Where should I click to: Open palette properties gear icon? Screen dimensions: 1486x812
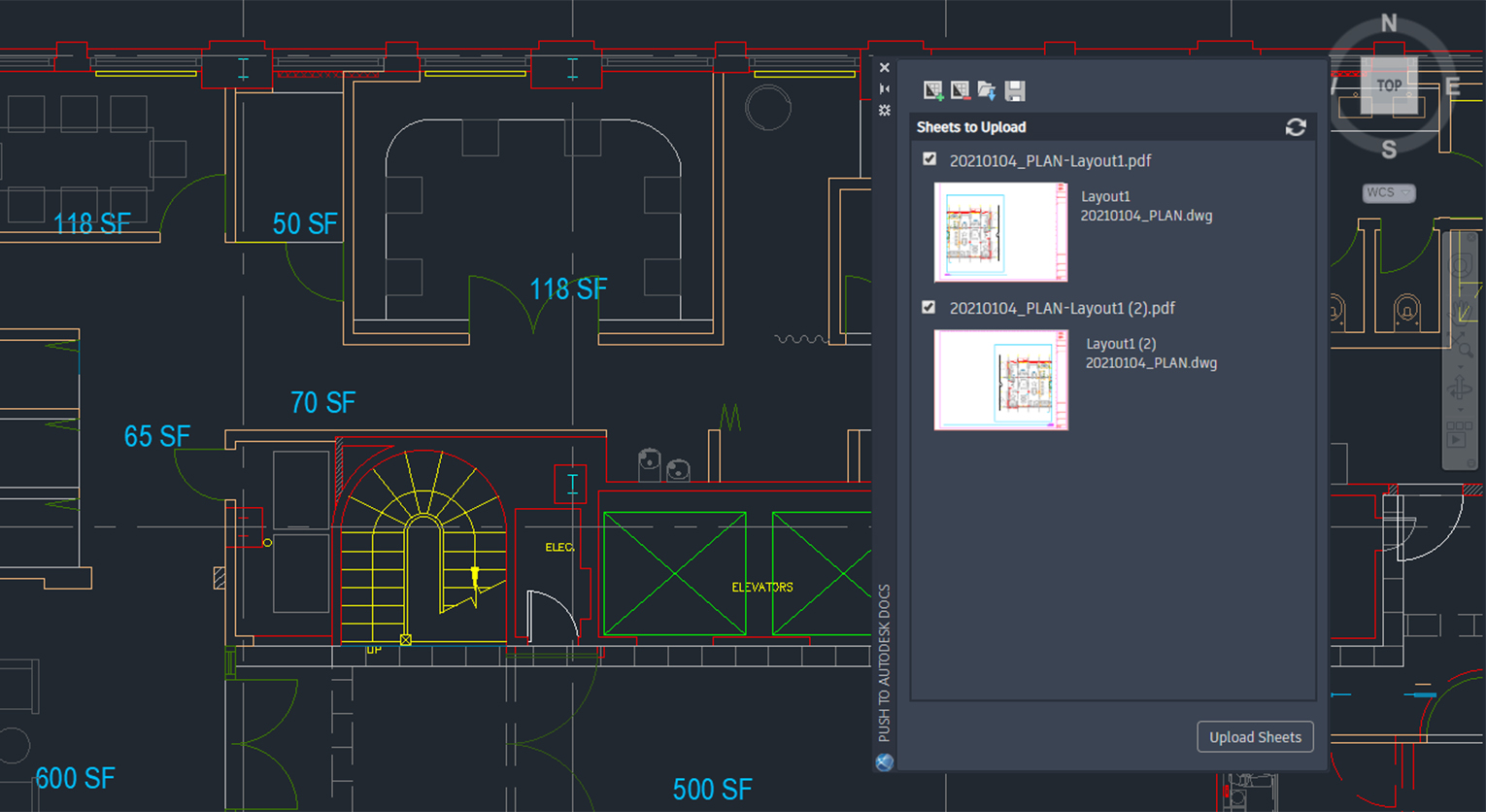coord(885,111)
